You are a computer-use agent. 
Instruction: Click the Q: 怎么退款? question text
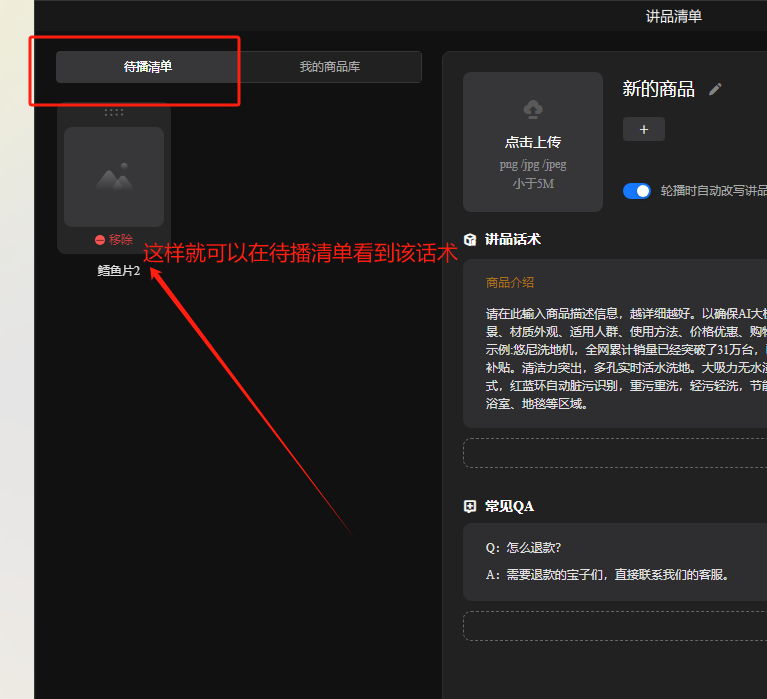[x=523, y=547]
